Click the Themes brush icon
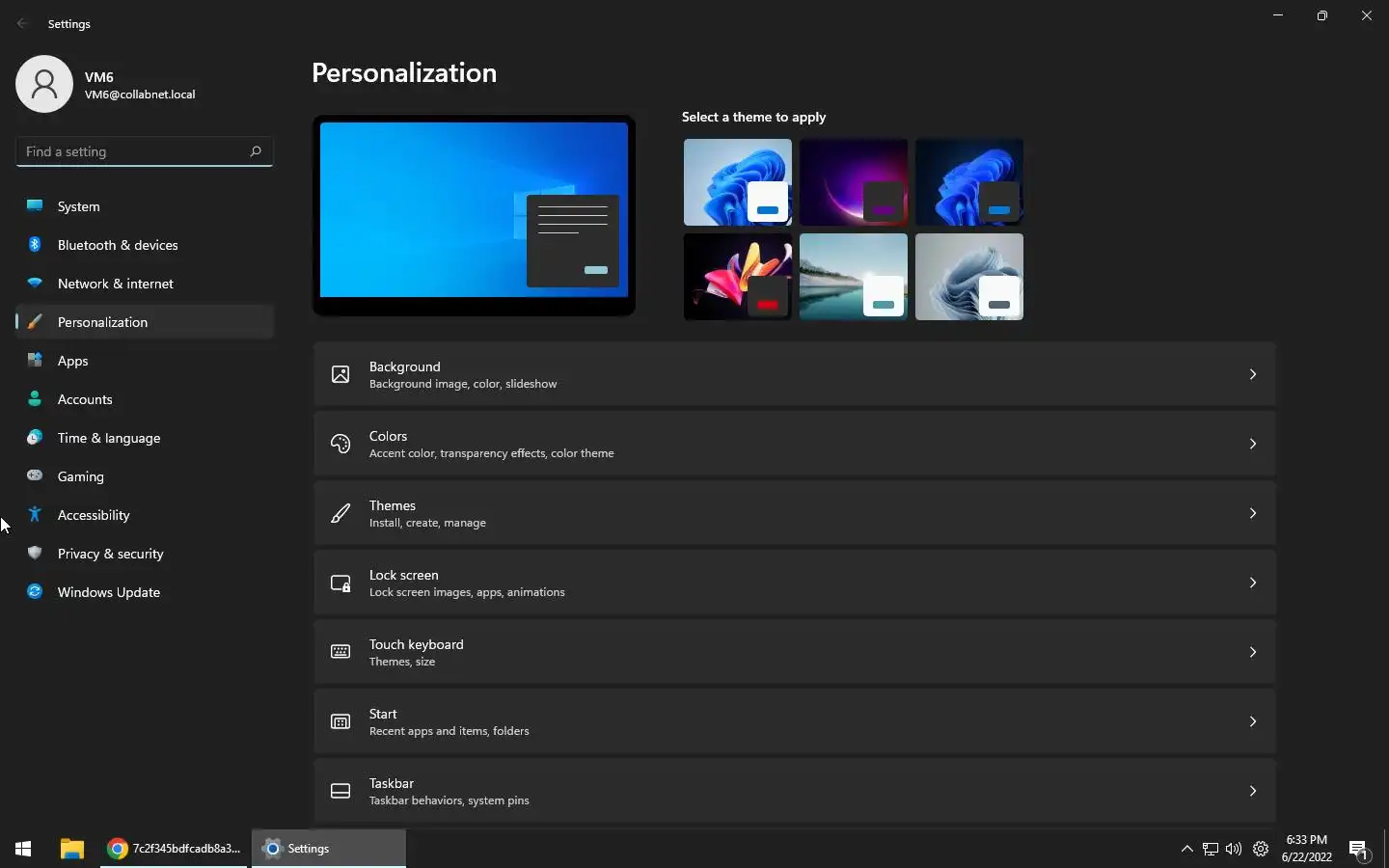This screenshot has height=868, width=1389. pyautogui.click(x=340, y=513)
